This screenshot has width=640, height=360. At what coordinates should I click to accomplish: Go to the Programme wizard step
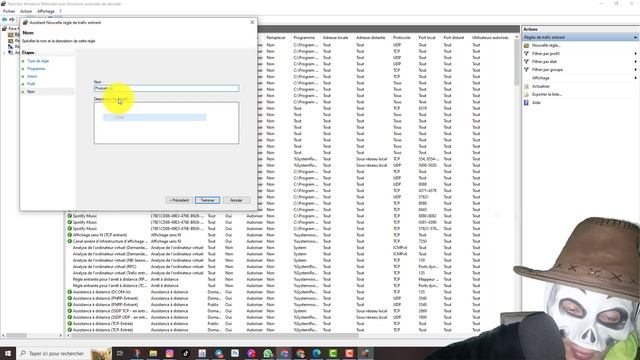tap(36, 69)
